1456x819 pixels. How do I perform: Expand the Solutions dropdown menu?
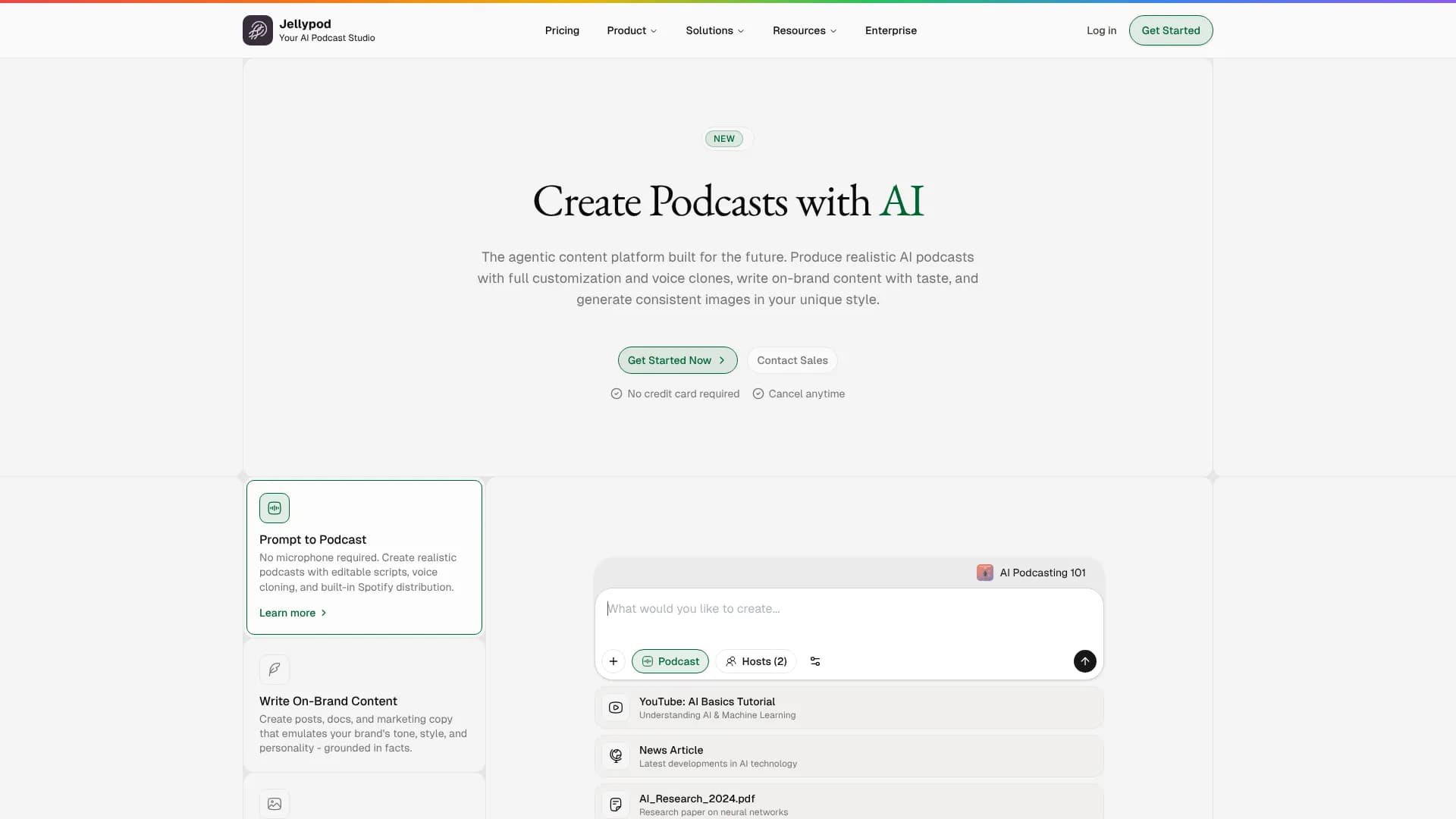click(x=714, y=30)
